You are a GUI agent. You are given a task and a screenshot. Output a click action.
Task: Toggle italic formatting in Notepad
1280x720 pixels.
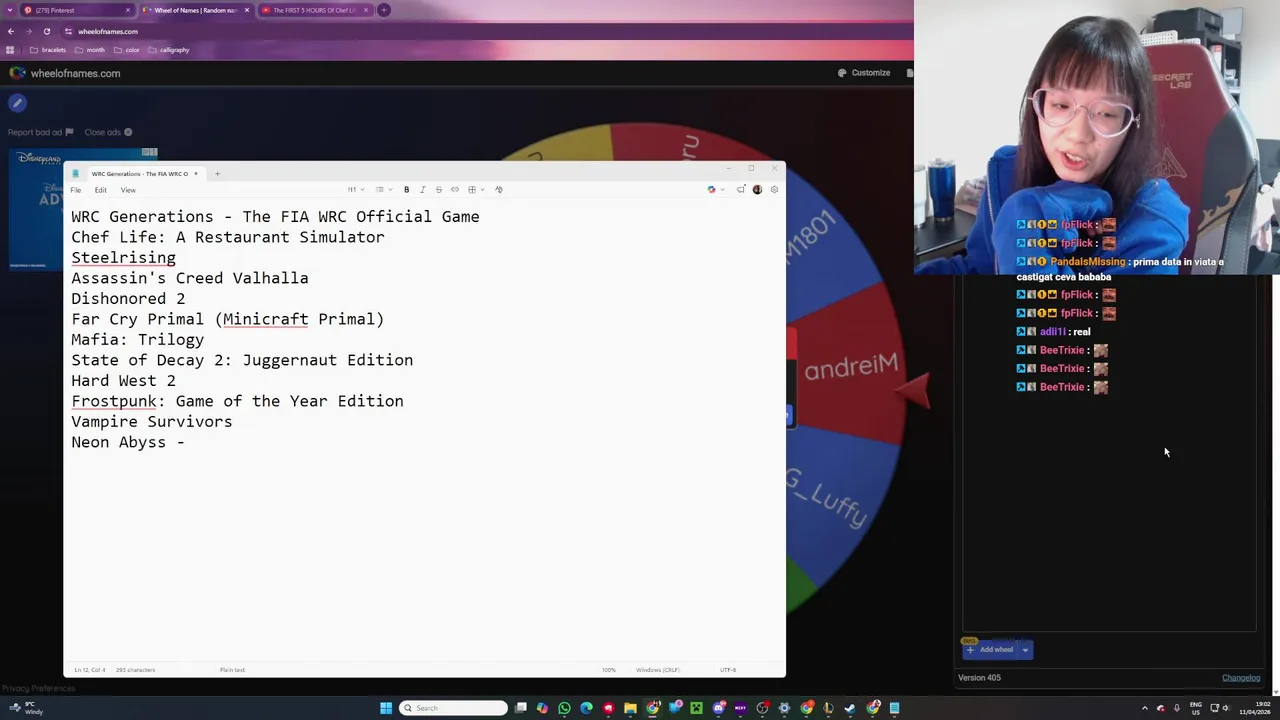click(422, 189)
